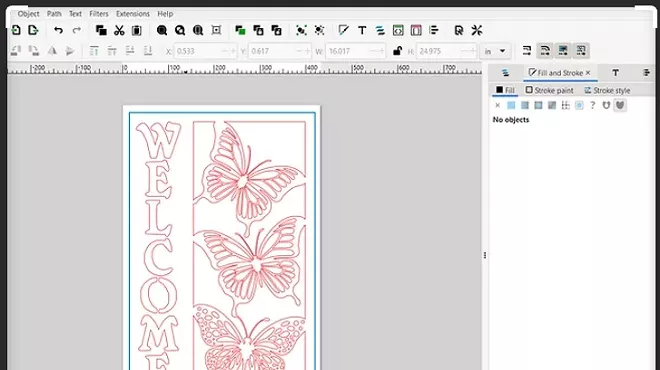660x370 pixels.
Task: Toggle the width/height ratio lock
Action: click(x=397, y=51)
